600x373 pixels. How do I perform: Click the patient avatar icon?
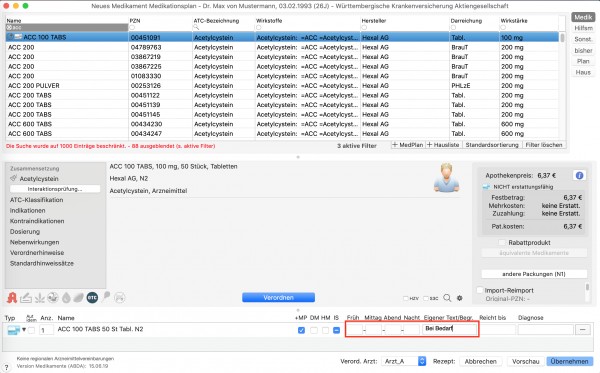(447, 178)
